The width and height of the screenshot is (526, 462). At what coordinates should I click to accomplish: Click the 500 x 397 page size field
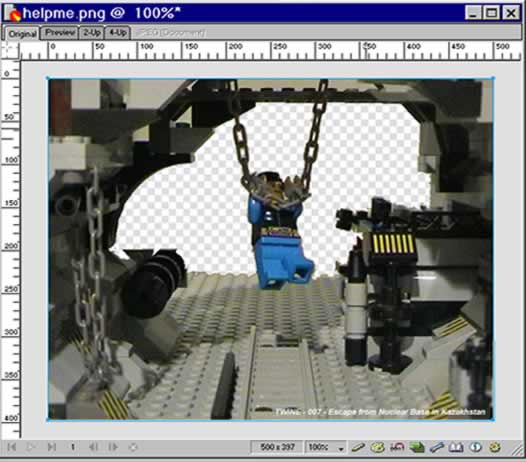277,447
